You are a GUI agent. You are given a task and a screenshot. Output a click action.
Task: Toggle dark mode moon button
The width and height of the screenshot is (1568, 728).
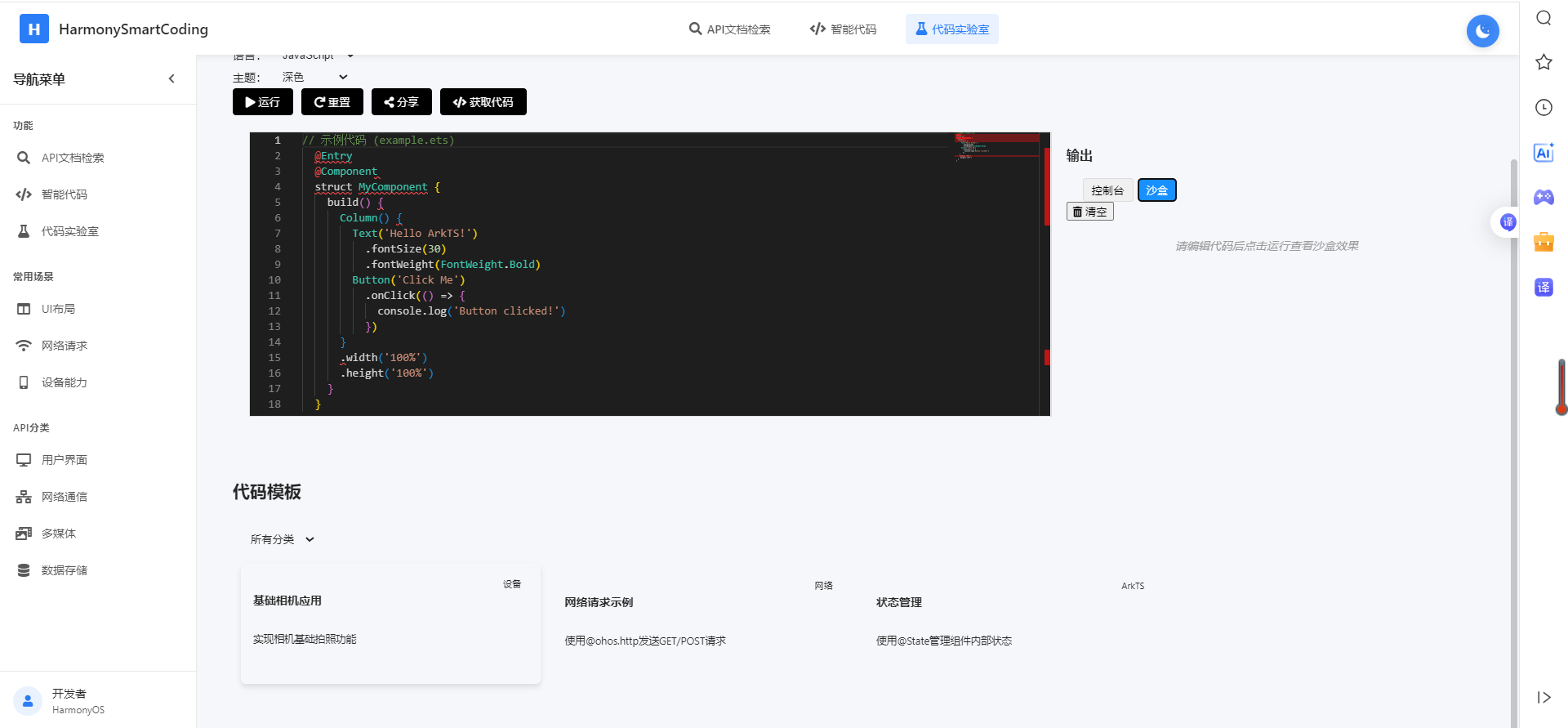(x=1482, y=31)
